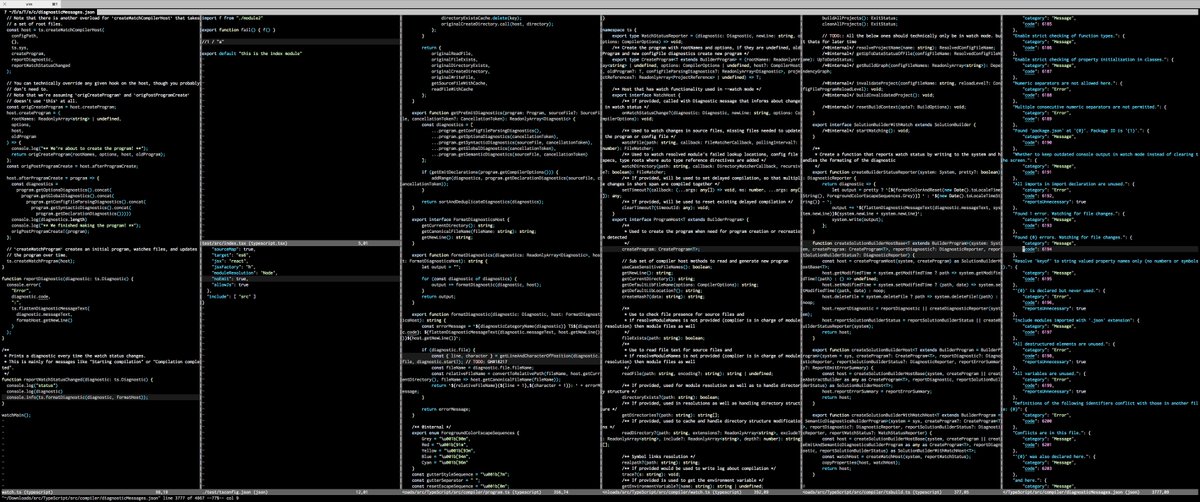
Task: Click the 'compiler/program.ts (typescript)' status line
Action: 500,492
